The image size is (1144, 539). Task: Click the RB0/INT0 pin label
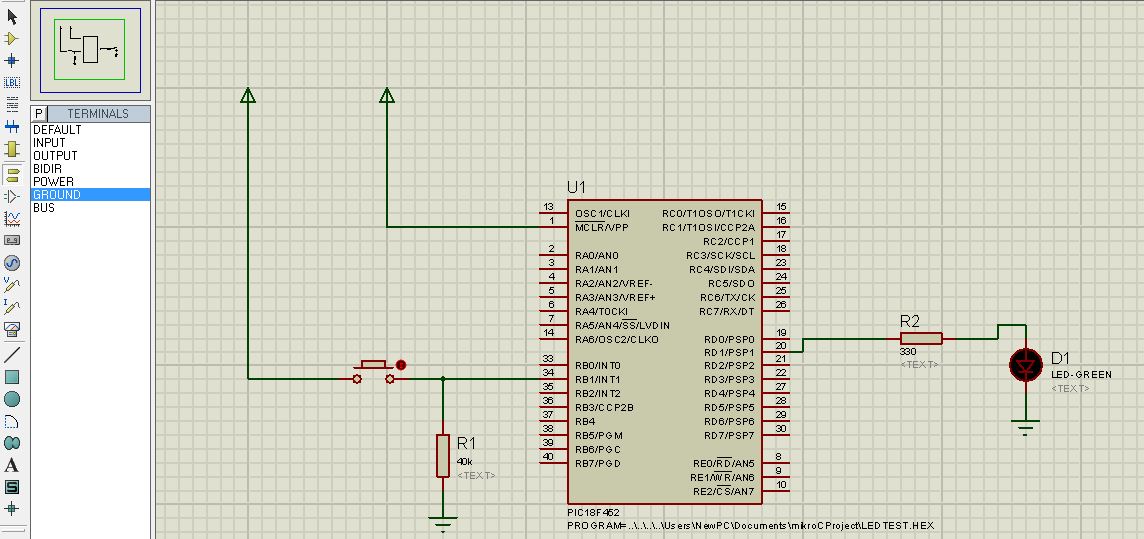click(x=598, y=365)
